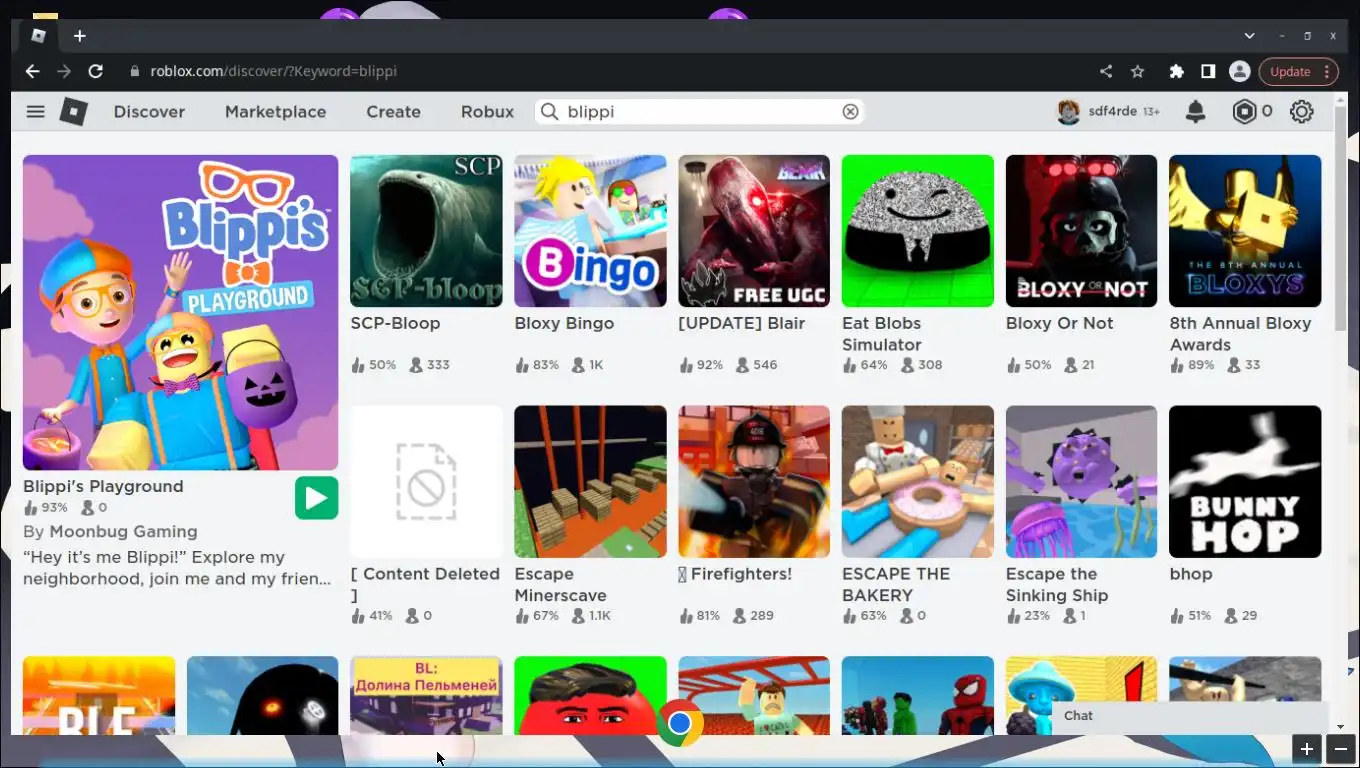This screenshot has width=1360, height=768.
Task: Open the Robux tab
Action: 487,112
